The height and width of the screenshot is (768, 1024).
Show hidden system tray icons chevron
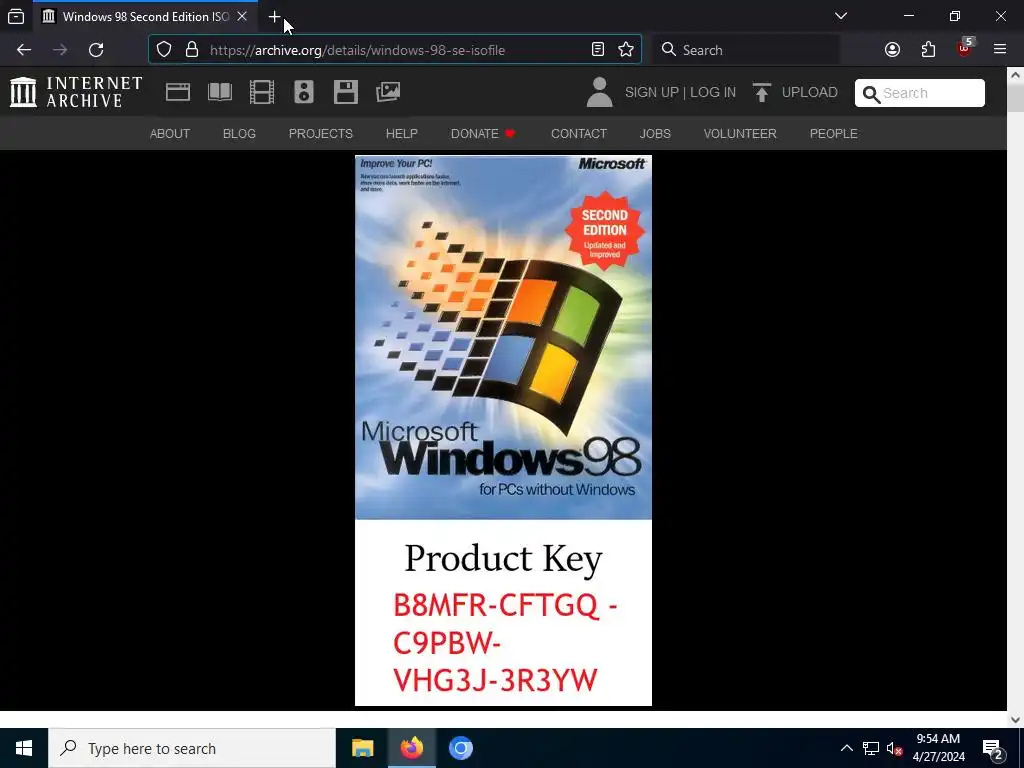pyautogui.click(x=846, y=748)
